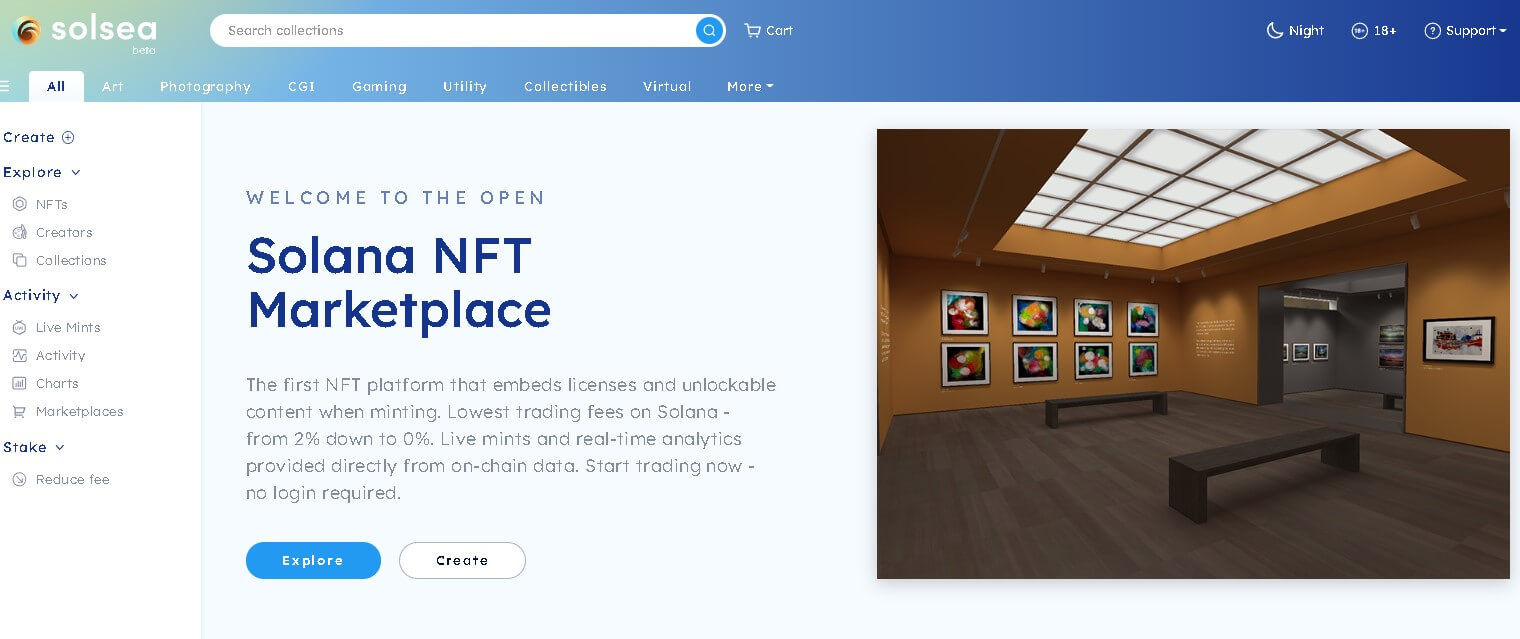Screen dimensions: 1520x639
Task: Switch to the Photography tab
Action: [x=205, y=87]
